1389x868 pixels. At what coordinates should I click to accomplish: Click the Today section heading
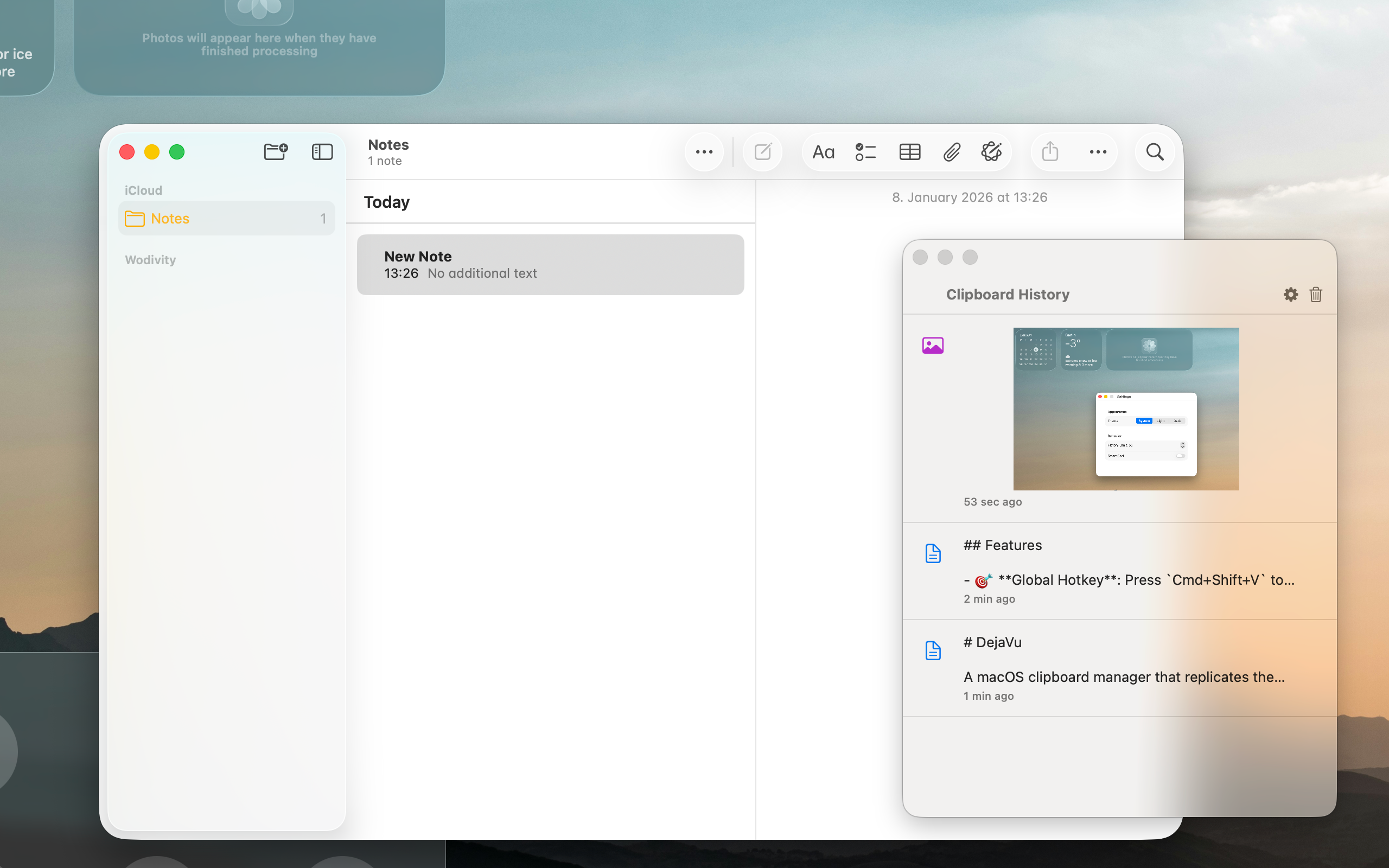(x=387, y=202)
